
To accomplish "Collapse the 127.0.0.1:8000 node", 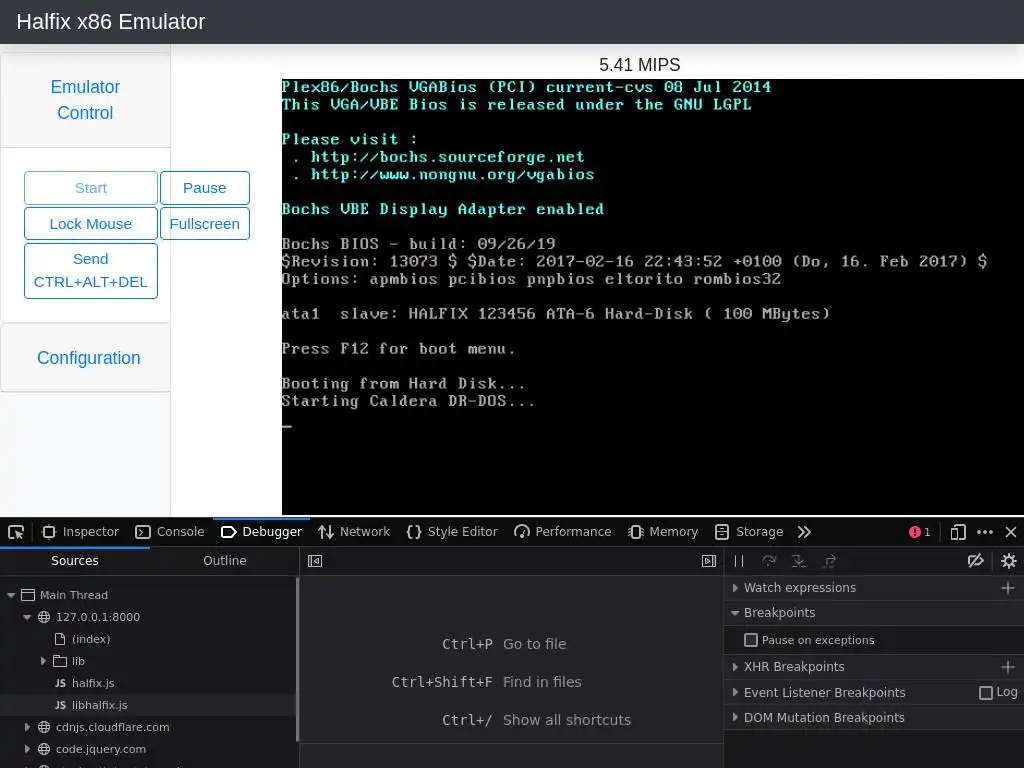I will 27,617.
